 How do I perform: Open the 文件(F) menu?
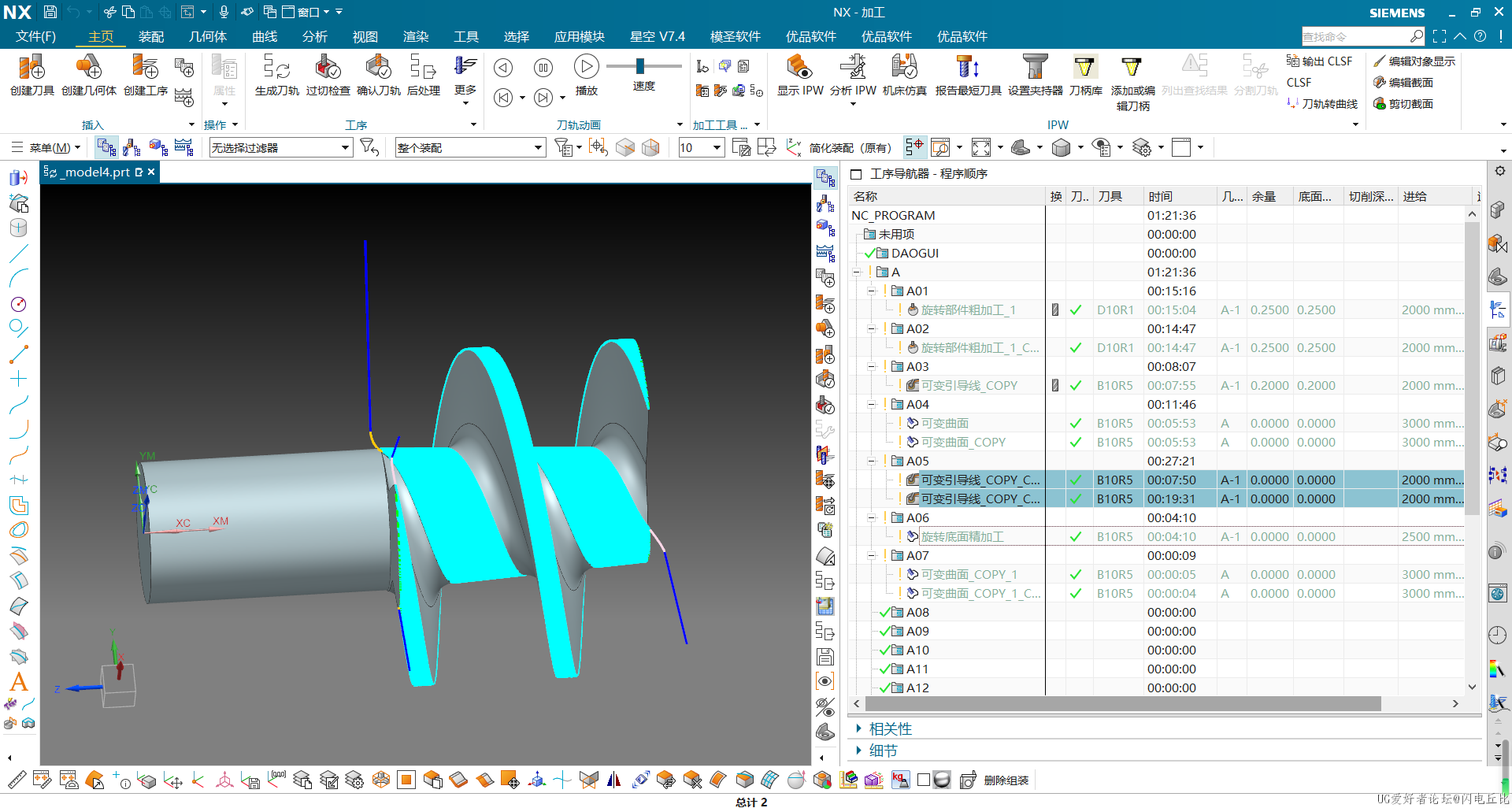click(35, 36)
